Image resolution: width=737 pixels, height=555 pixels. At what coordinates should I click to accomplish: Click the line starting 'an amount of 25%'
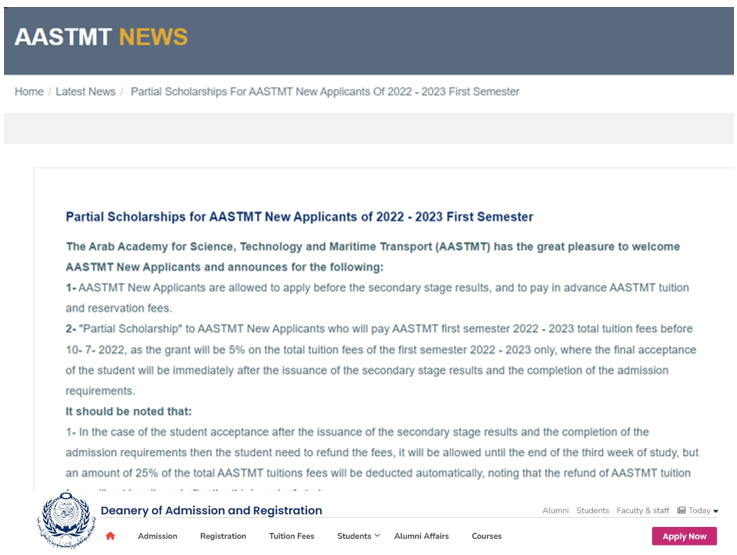(x=378, y=473)
